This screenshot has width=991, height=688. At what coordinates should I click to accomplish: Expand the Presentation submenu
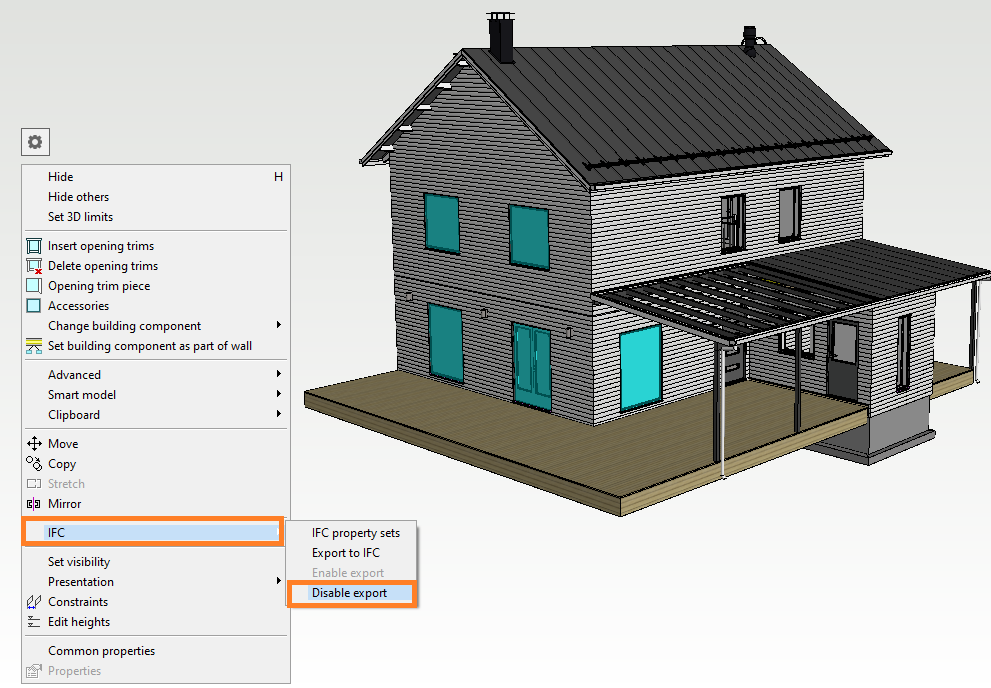click(x=278, y=582)
